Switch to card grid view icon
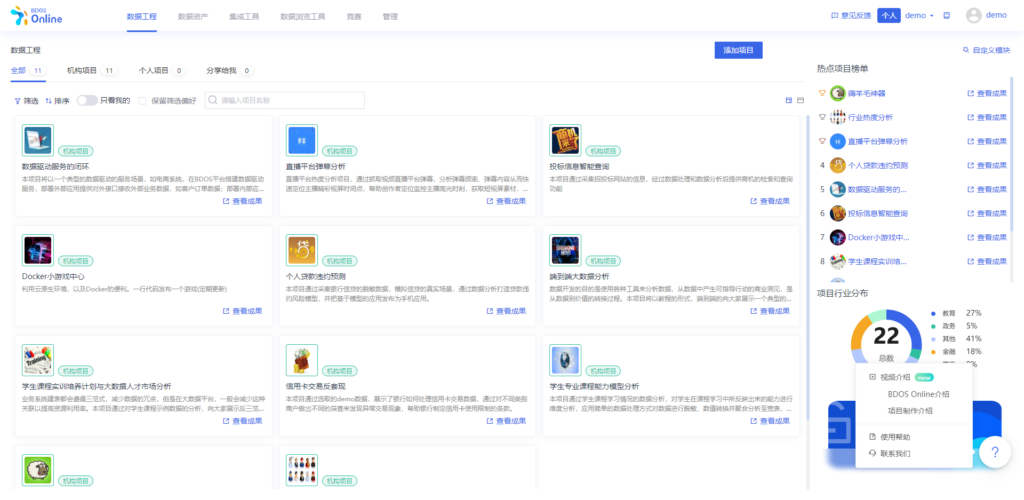This screenshot has height=500, width=1024. pyautogui.click(x=789, y=101)
